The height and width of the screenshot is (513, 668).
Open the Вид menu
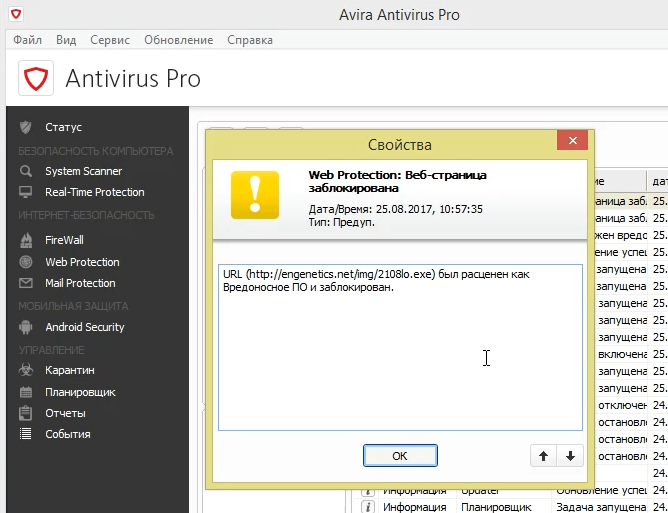[x=66, y=40]
